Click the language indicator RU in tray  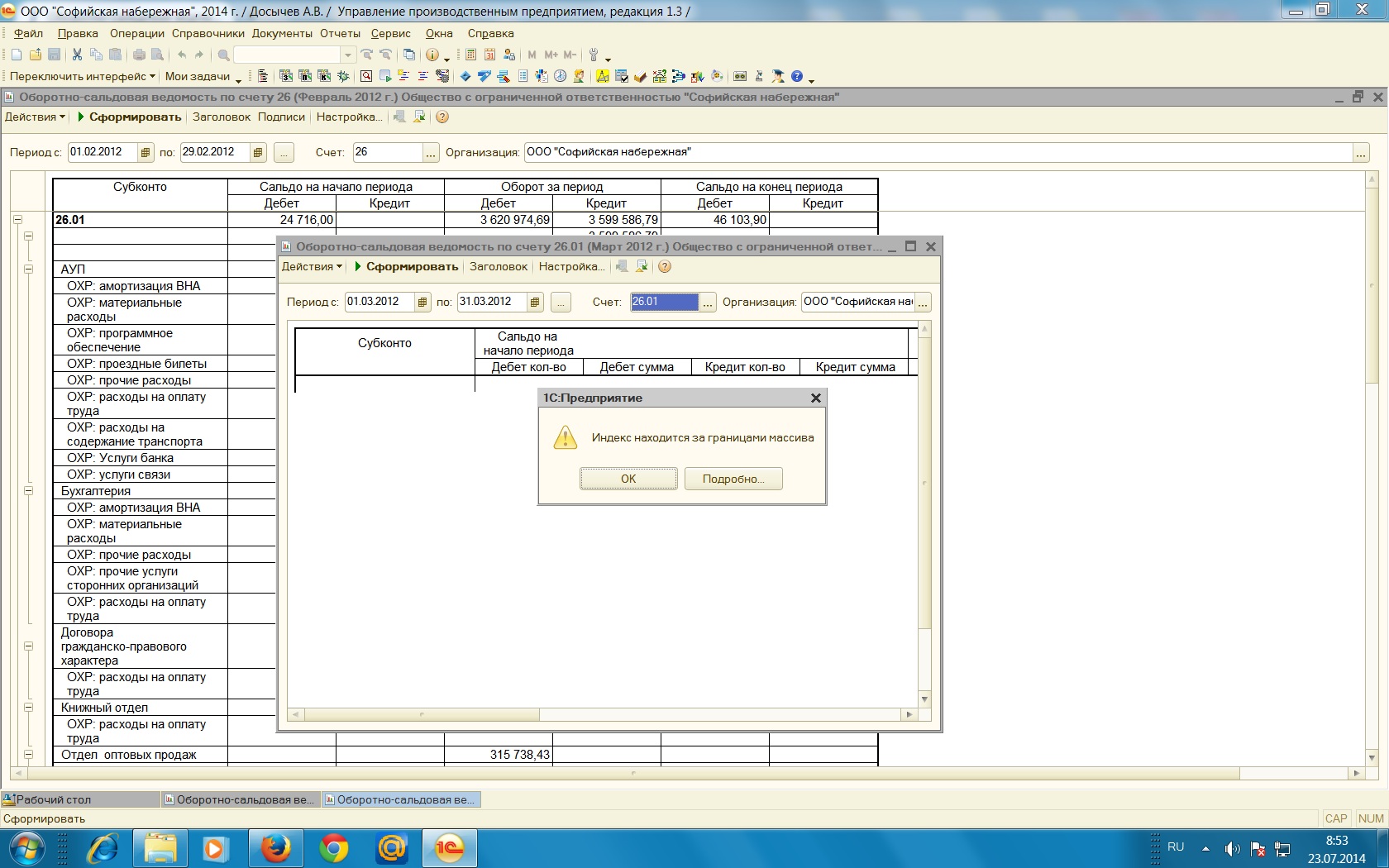pyautogui.click(x=1176, y=847)
